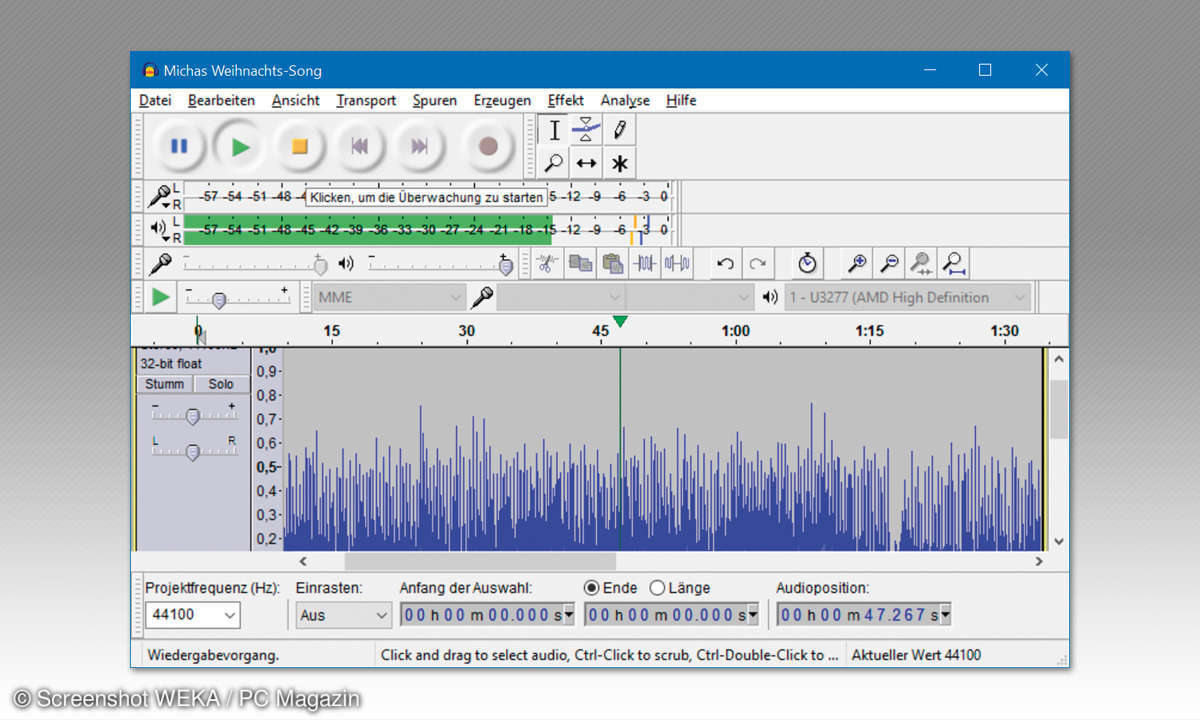Fit selection to window width

click(922, 264)
